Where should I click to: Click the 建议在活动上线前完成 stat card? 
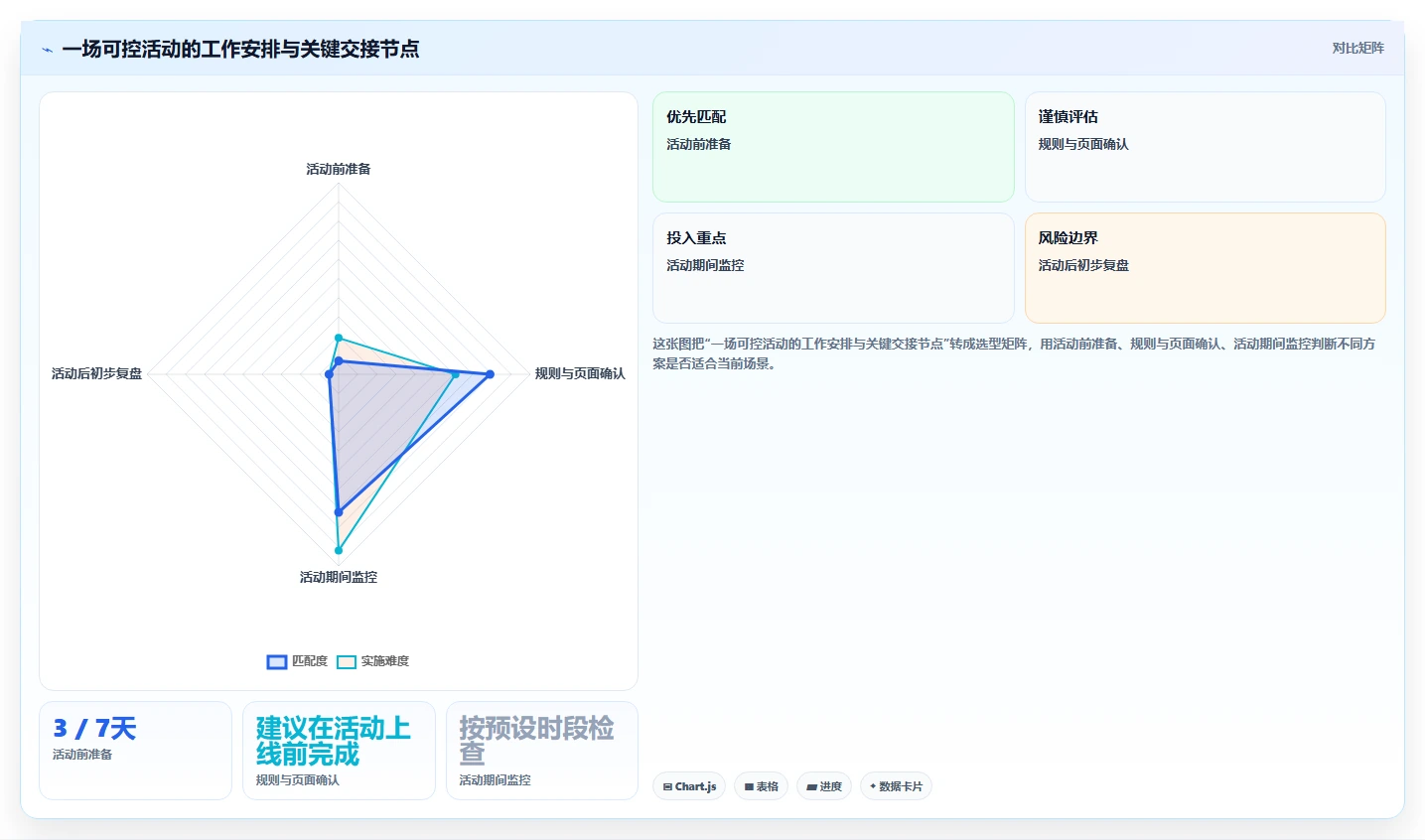click(x=339, y=751)
